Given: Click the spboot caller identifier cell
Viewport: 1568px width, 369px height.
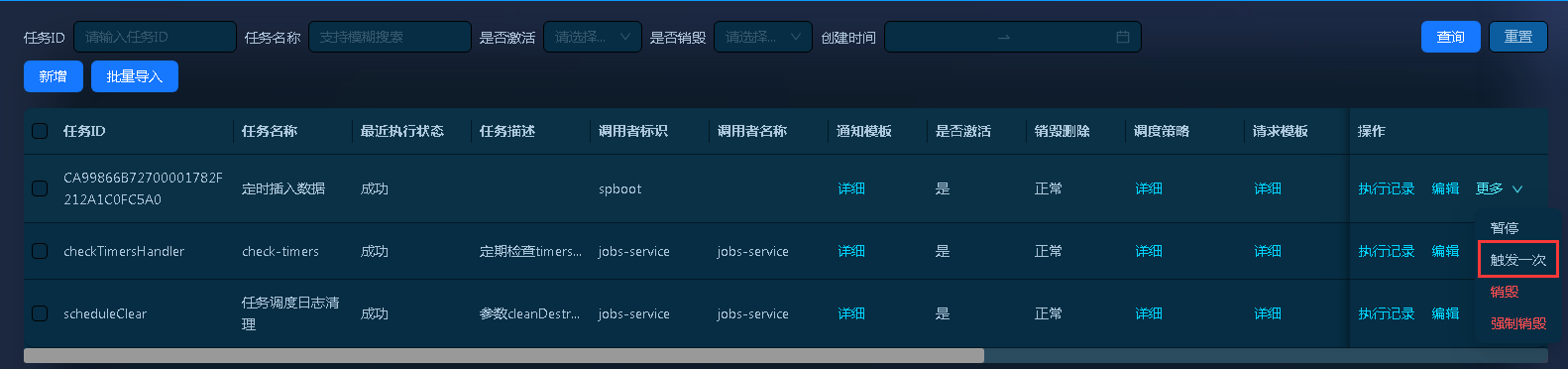Looking at the screenshot, I should (620, 188).
